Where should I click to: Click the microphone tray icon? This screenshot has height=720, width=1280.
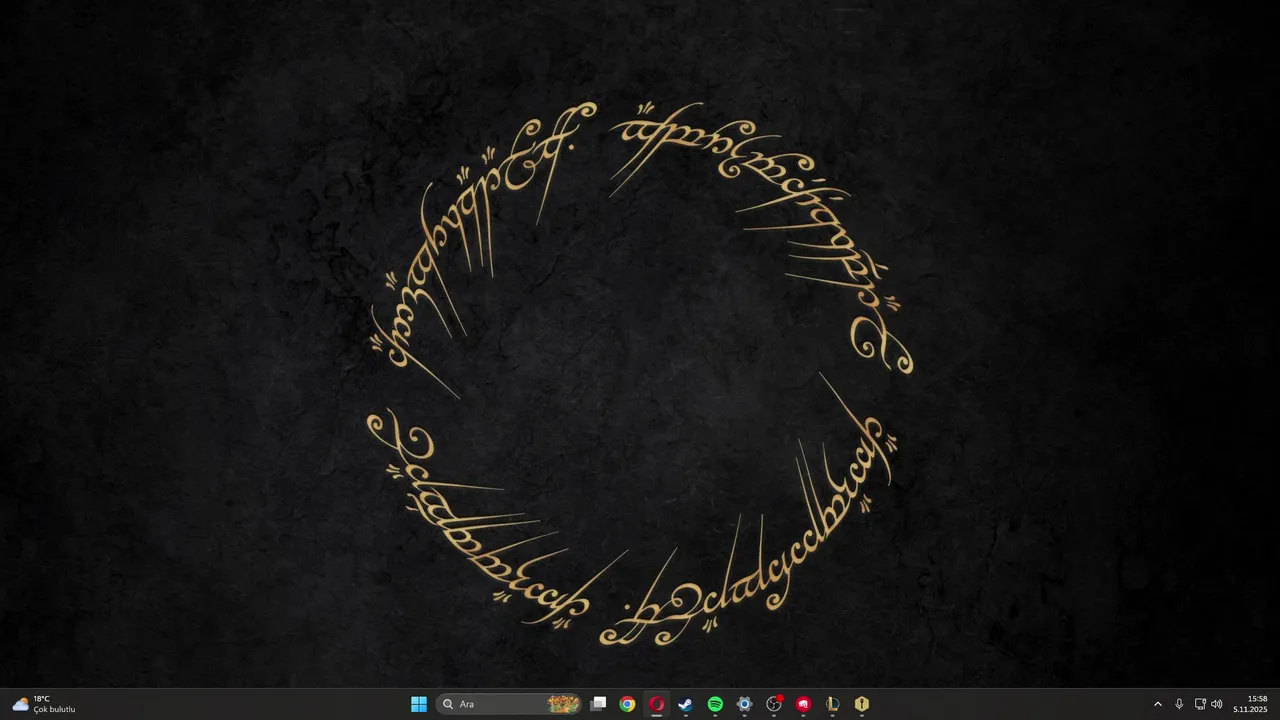pyautogui.click(x=1179, y=704)
